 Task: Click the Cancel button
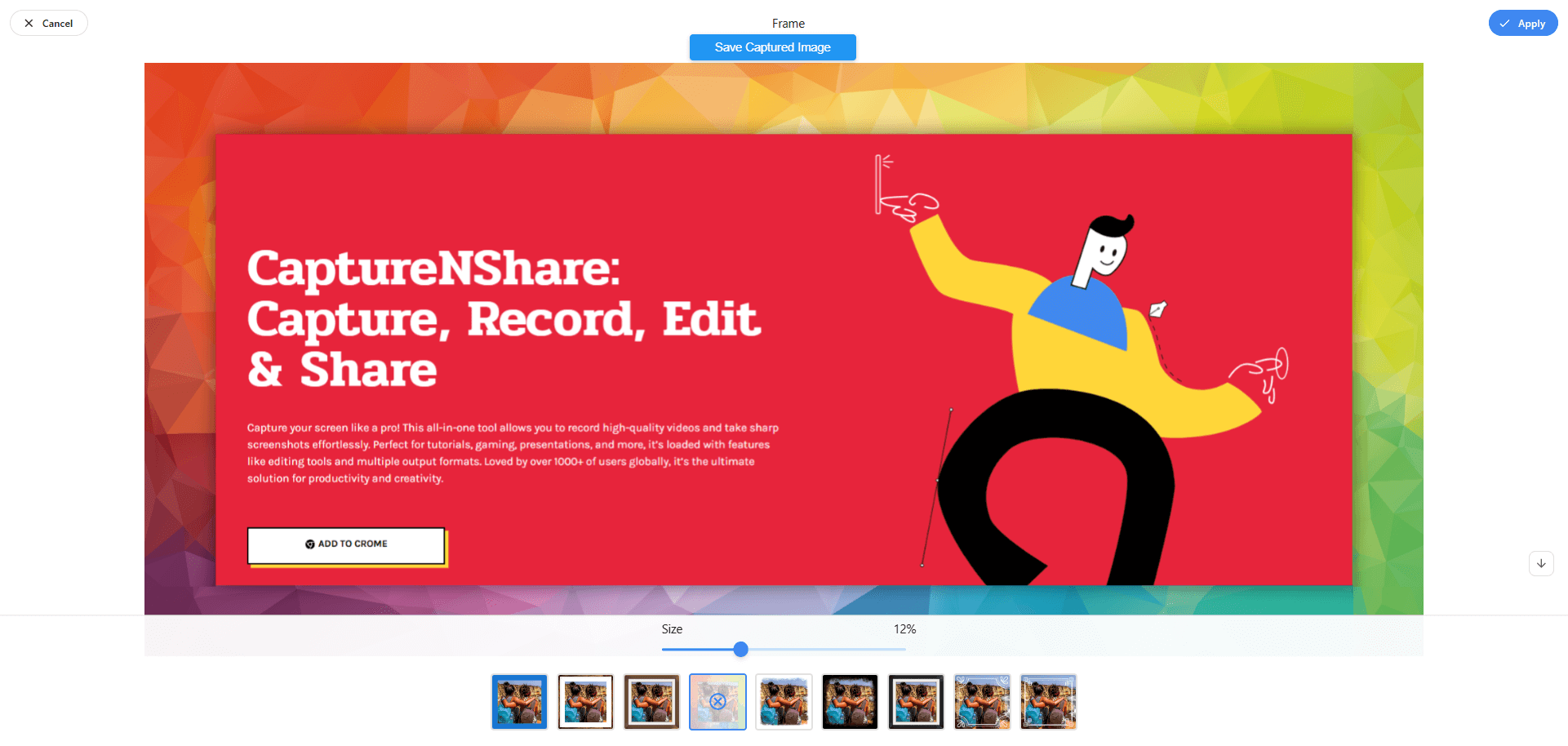[x=49, y=24]
